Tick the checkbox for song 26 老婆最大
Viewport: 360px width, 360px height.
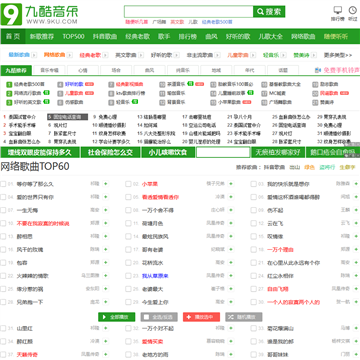coord(128,289)
